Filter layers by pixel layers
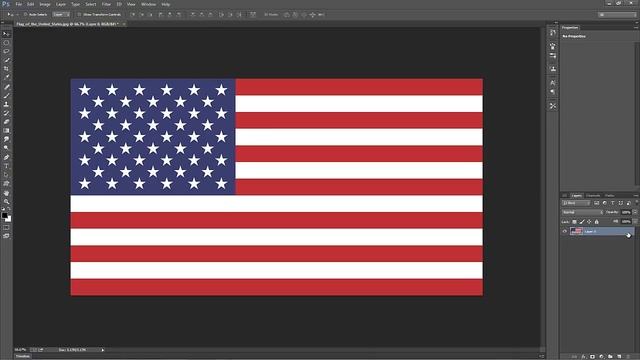The width and height of the screenshot is (640, 360). pos(597,203)
